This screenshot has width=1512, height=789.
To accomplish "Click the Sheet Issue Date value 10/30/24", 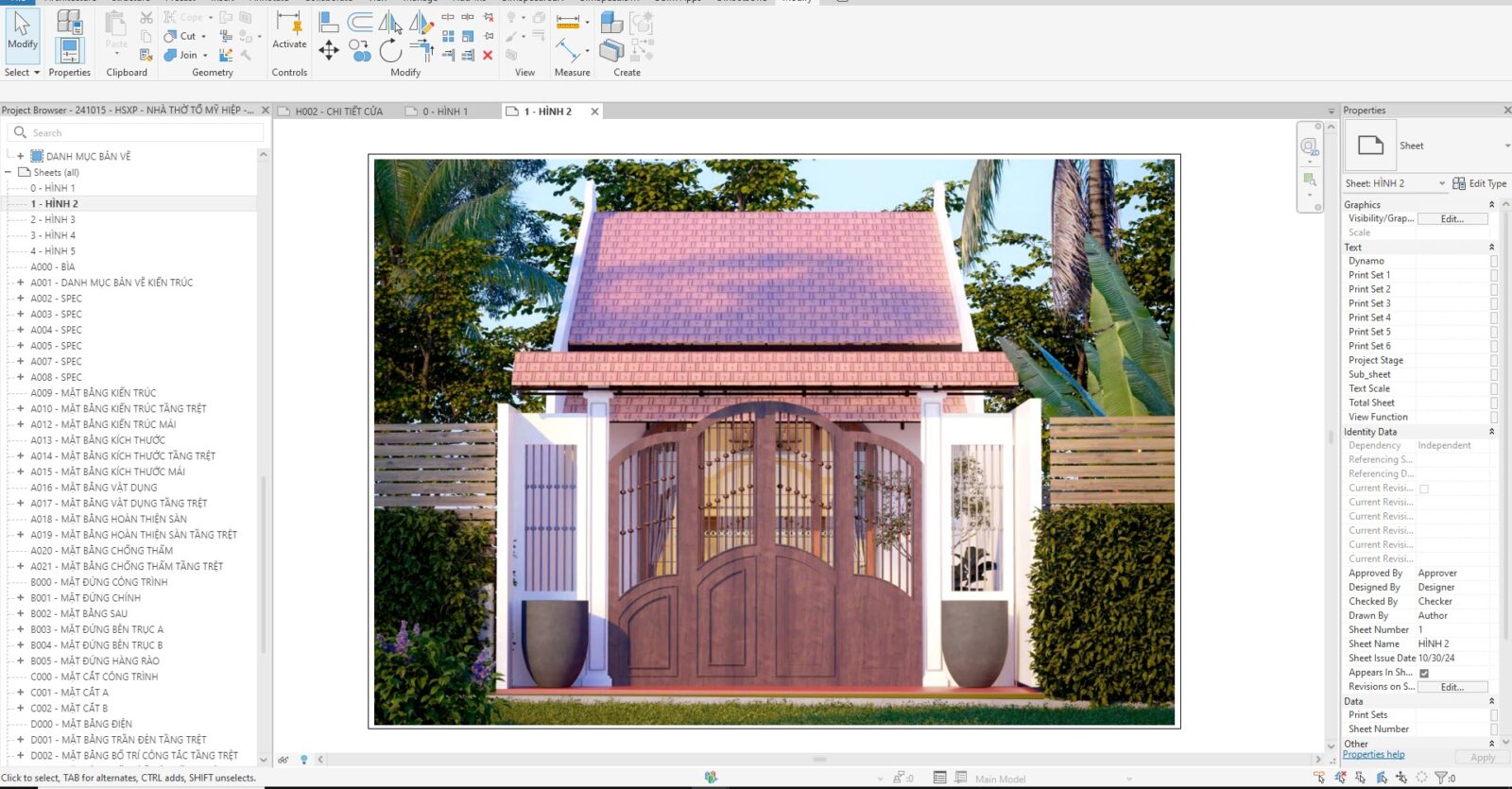I will coord(1436,659).
